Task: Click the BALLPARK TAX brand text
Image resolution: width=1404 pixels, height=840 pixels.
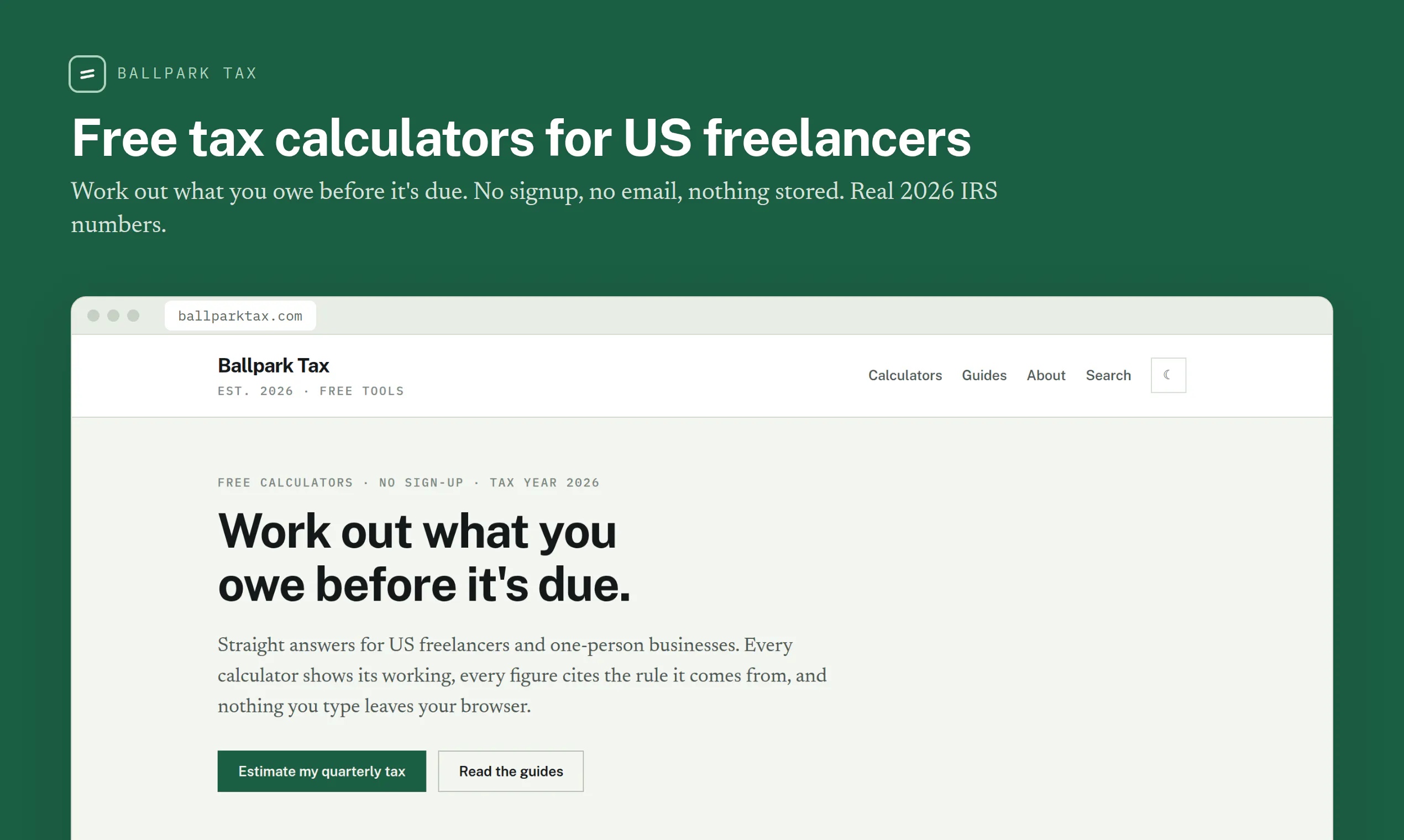Action: (x=187, y=73)
